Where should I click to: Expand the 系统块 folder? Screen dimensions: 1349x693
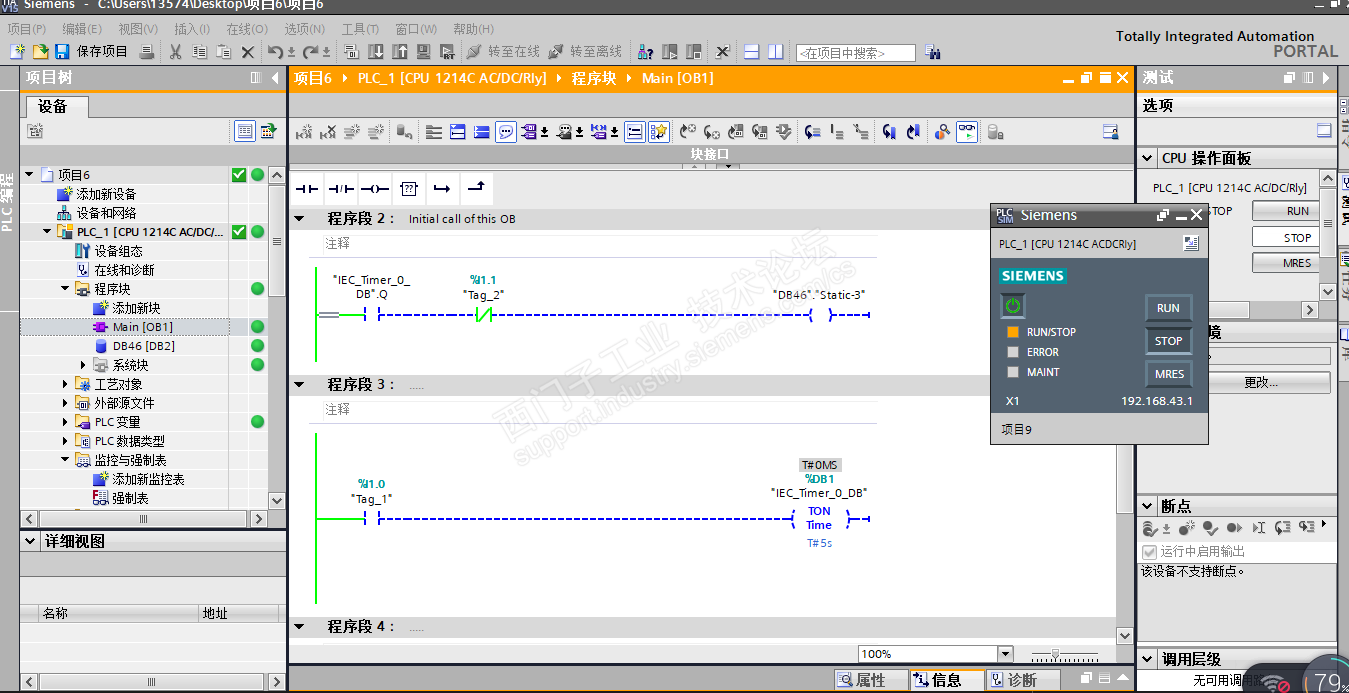(83, 365)
